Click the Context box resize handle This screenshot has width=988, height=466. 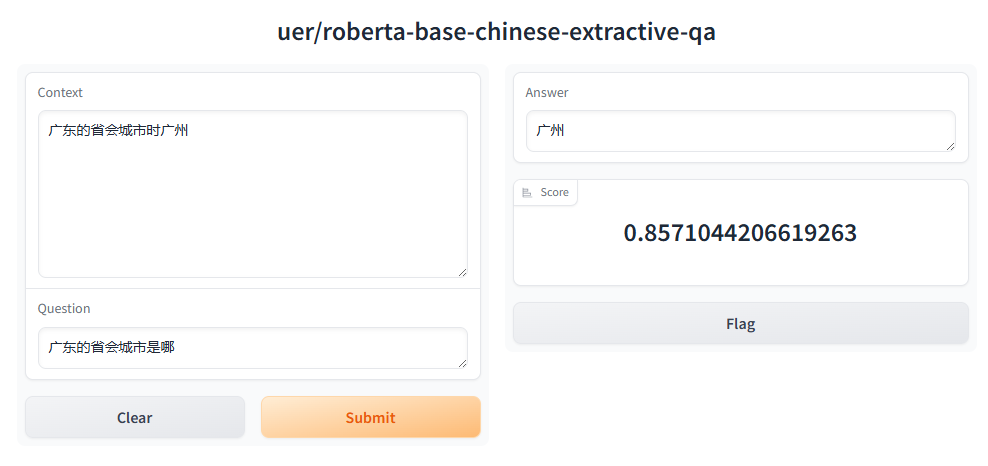click(x=461, y=271)
